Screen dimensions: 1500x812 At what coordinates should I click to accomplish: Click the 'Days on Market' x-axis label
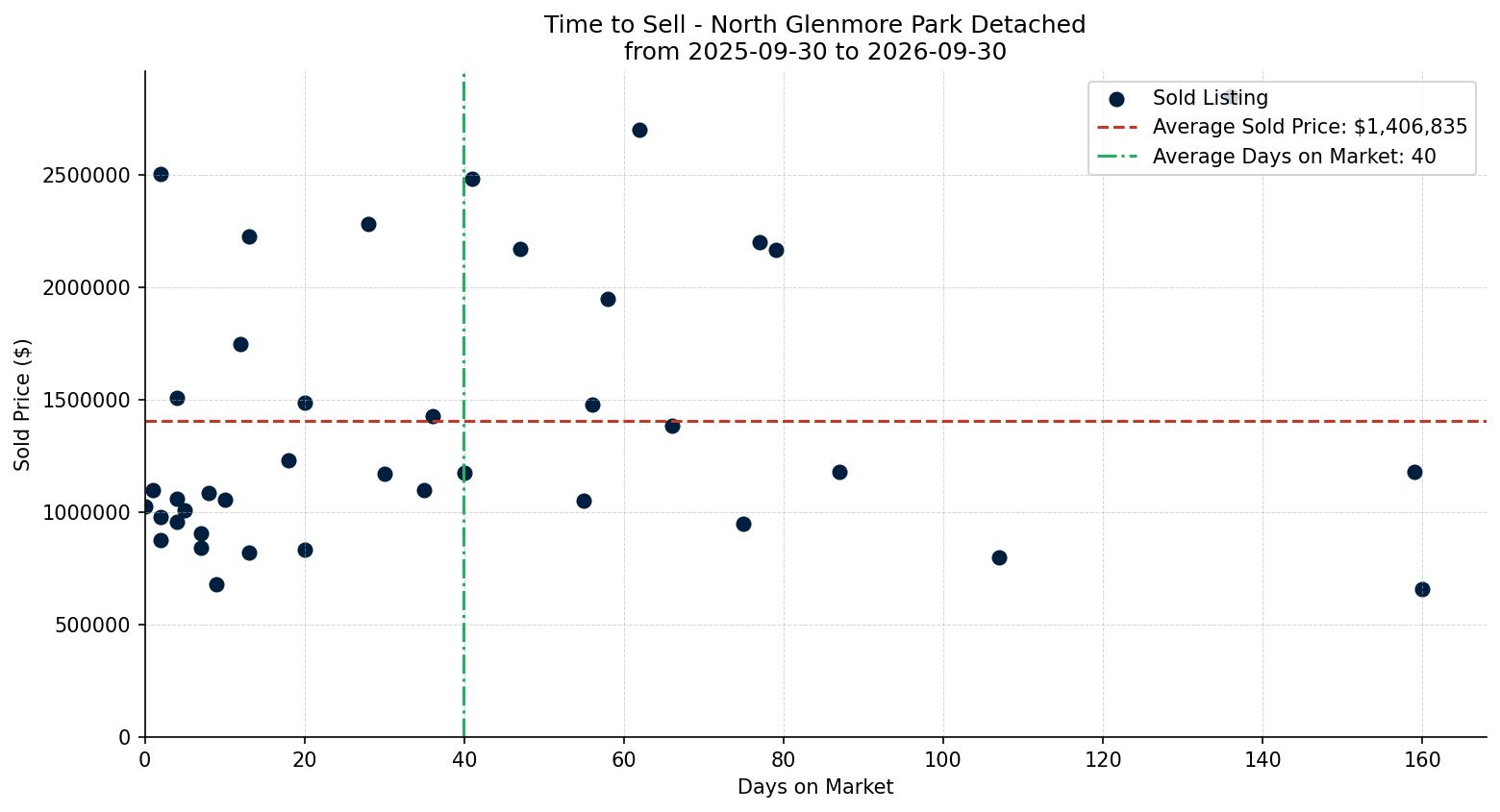point(815,787)
